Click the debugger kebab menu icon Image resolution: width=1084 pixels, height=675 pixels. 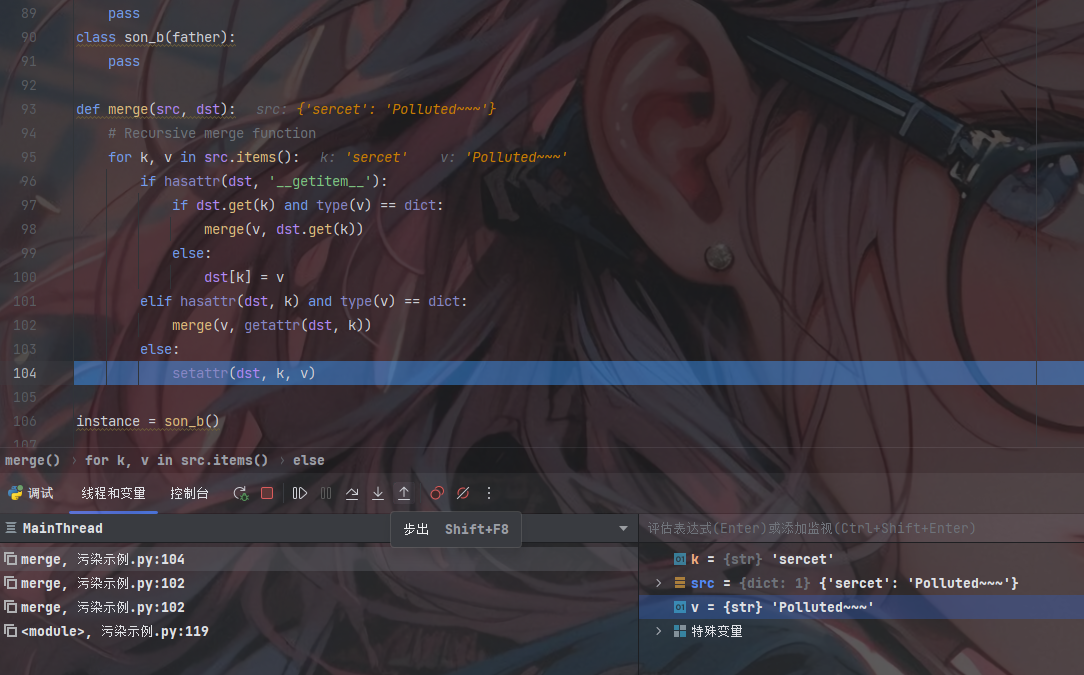click(489, 493)
